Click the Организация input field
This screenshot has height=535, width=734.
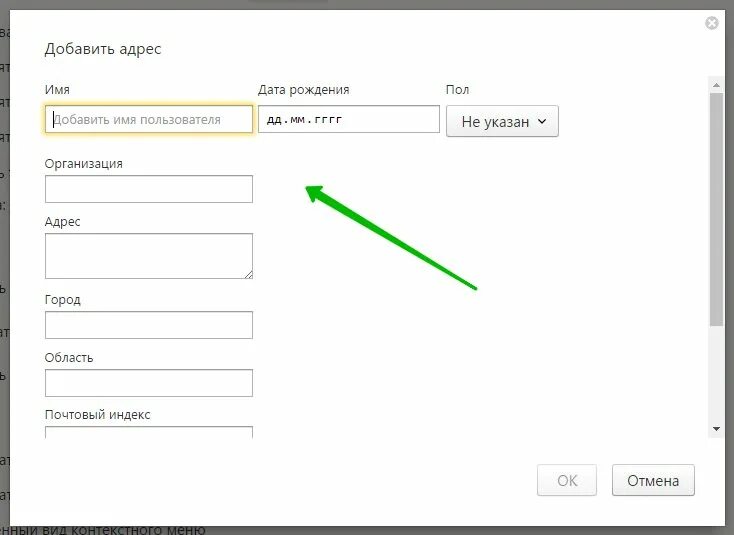[x=149, y=189]
